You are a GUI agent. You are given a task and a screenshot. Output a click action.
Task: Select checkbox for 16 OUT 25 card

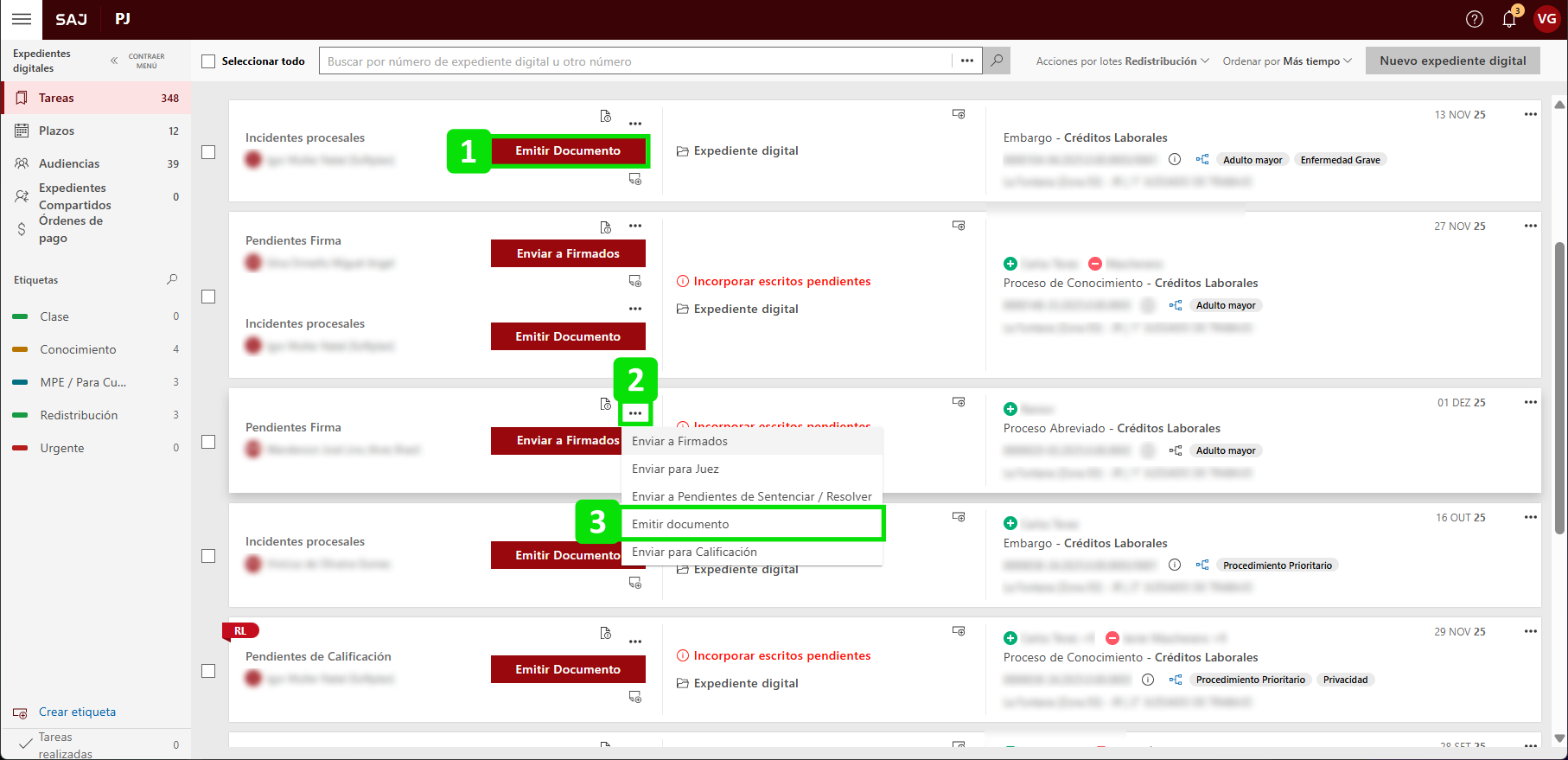click(208, 556)
